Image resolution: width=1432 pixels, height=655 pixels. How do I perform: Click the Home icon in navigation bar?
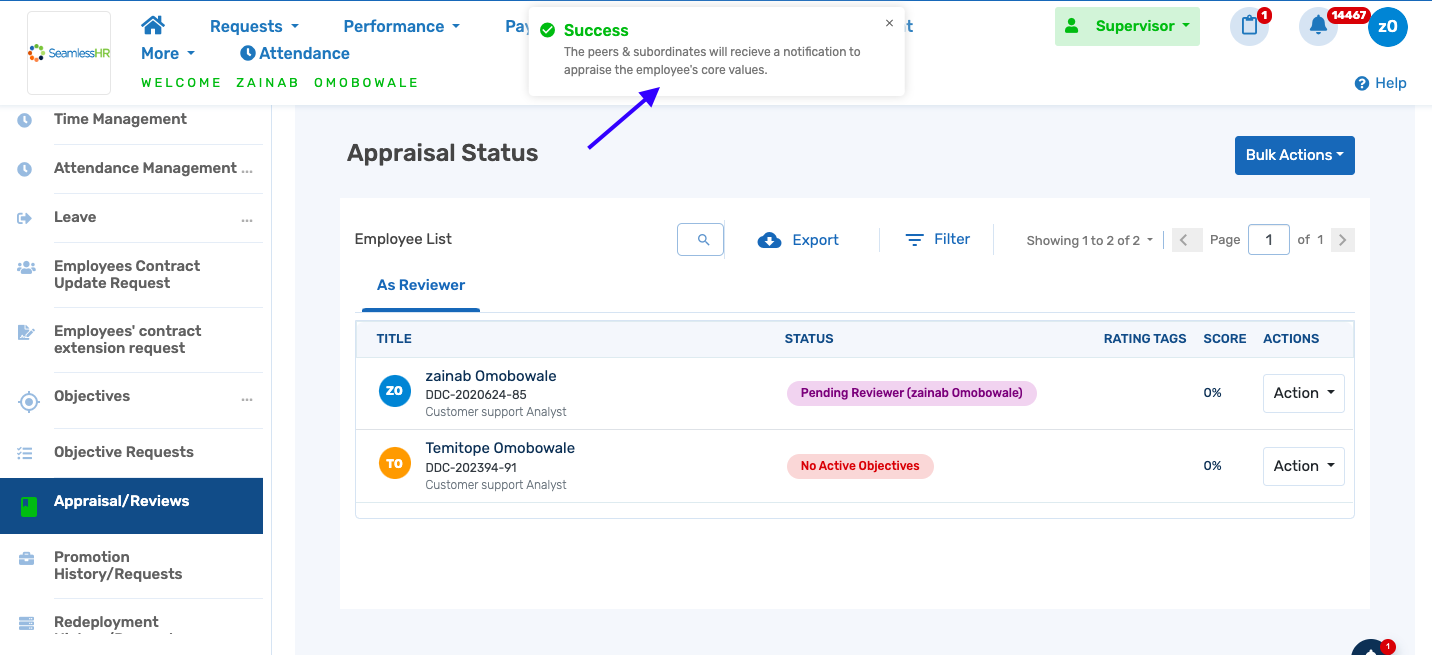coord(152,25)
